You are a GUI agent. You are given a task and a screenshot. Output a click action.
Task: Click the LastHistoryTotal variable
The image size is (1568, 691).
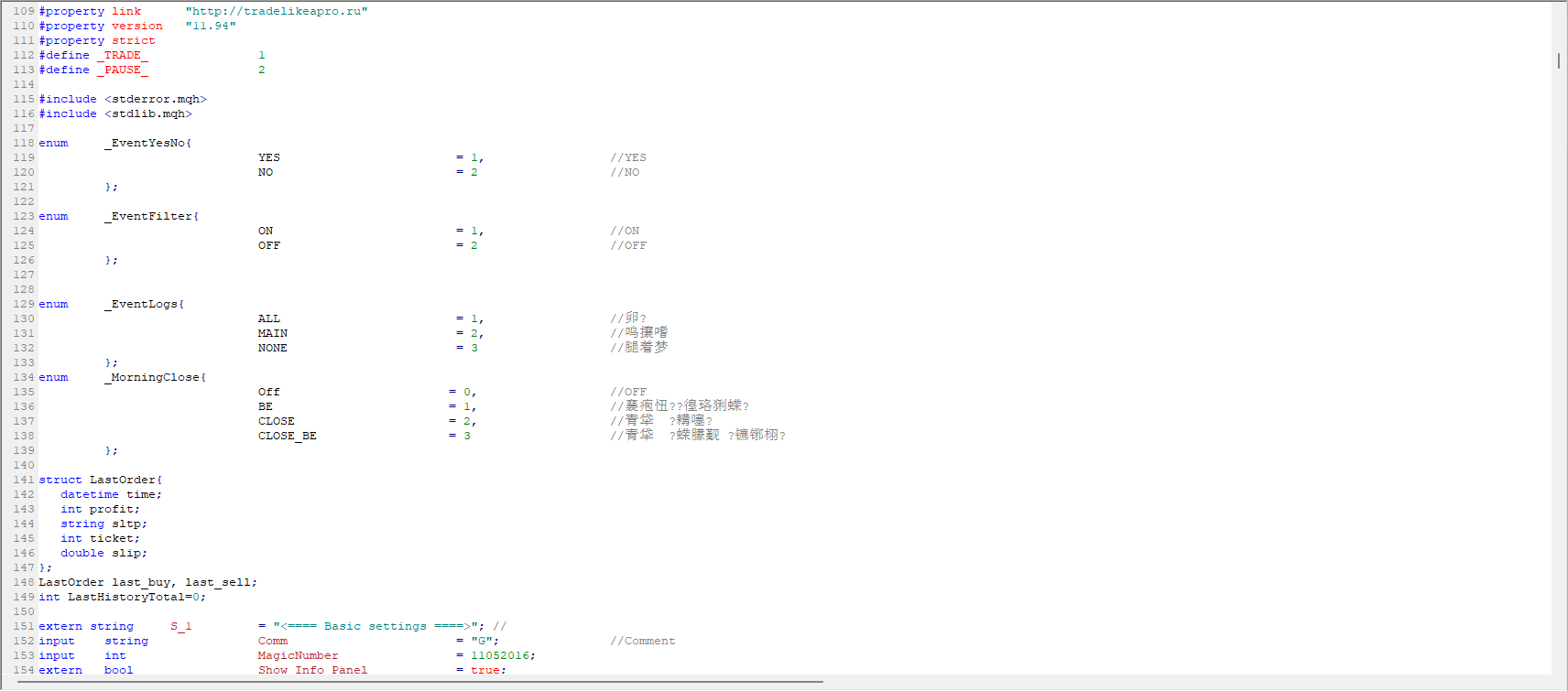click(x=126, y=597)
